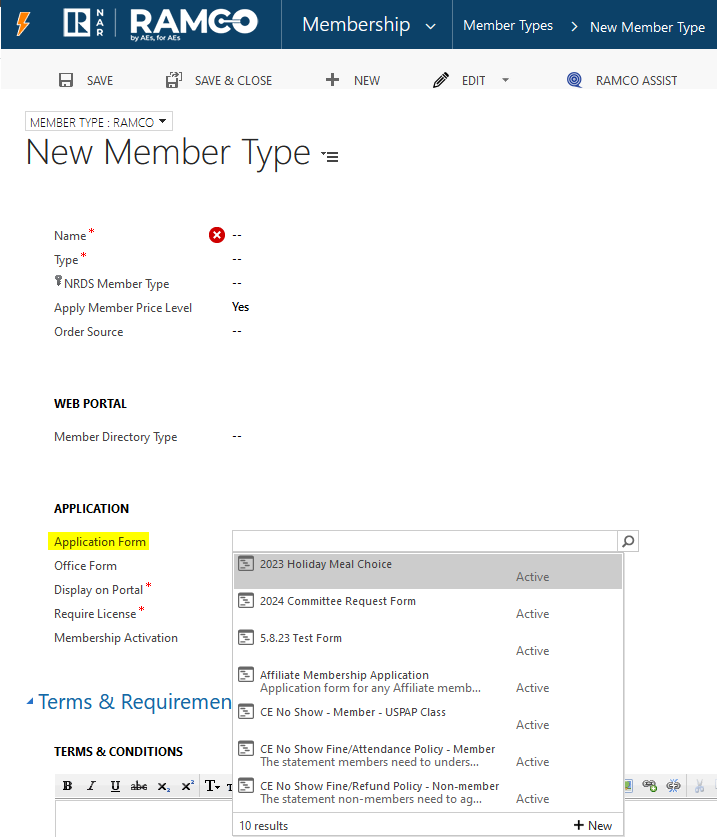Viewport: 717px width, 837px height.
Task: Click the lightning bolt icon in header
Action: pyautogui.click(x=23, y=25)
